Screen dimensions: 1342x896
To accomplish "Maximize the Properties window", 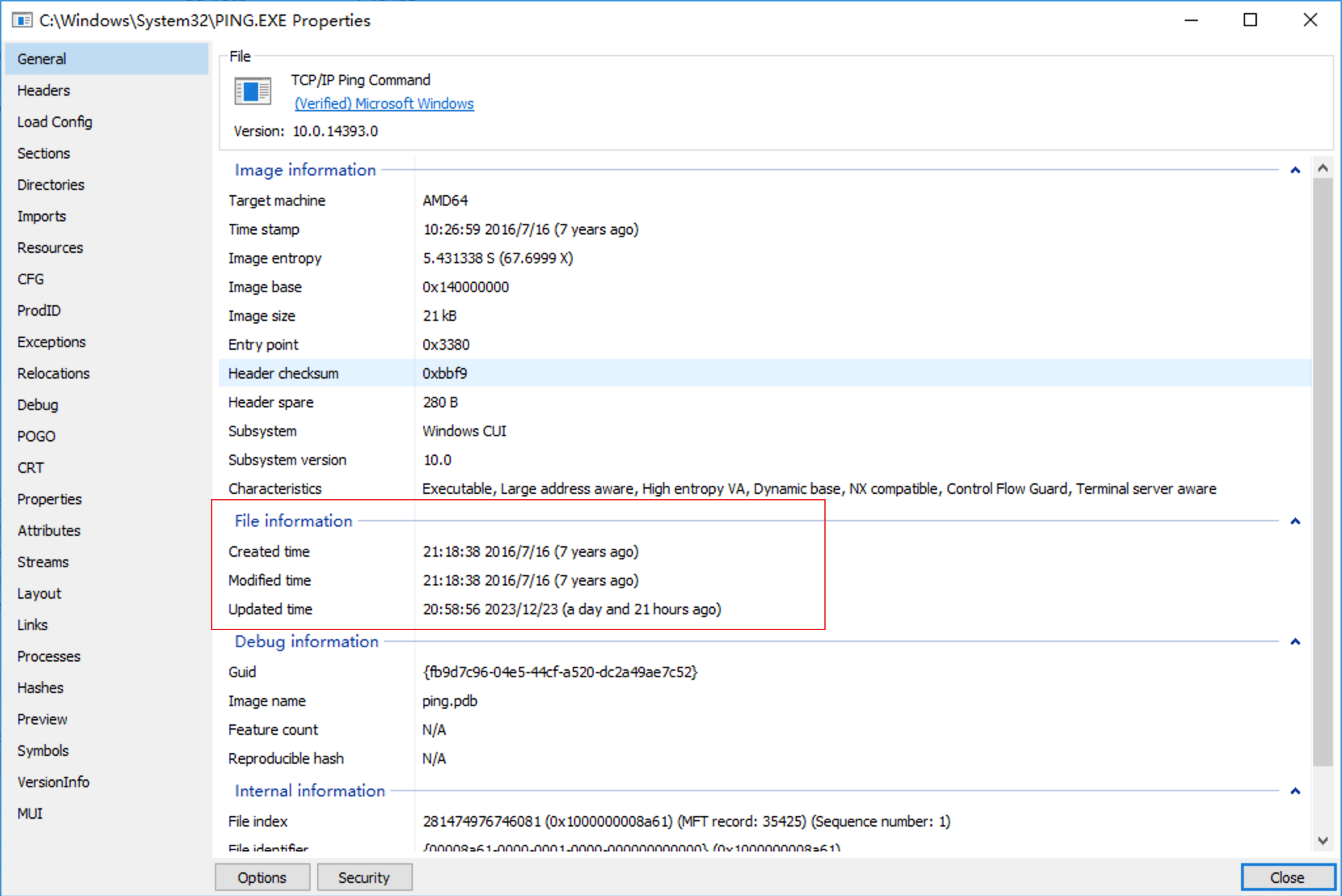I will pos(1250,20).
